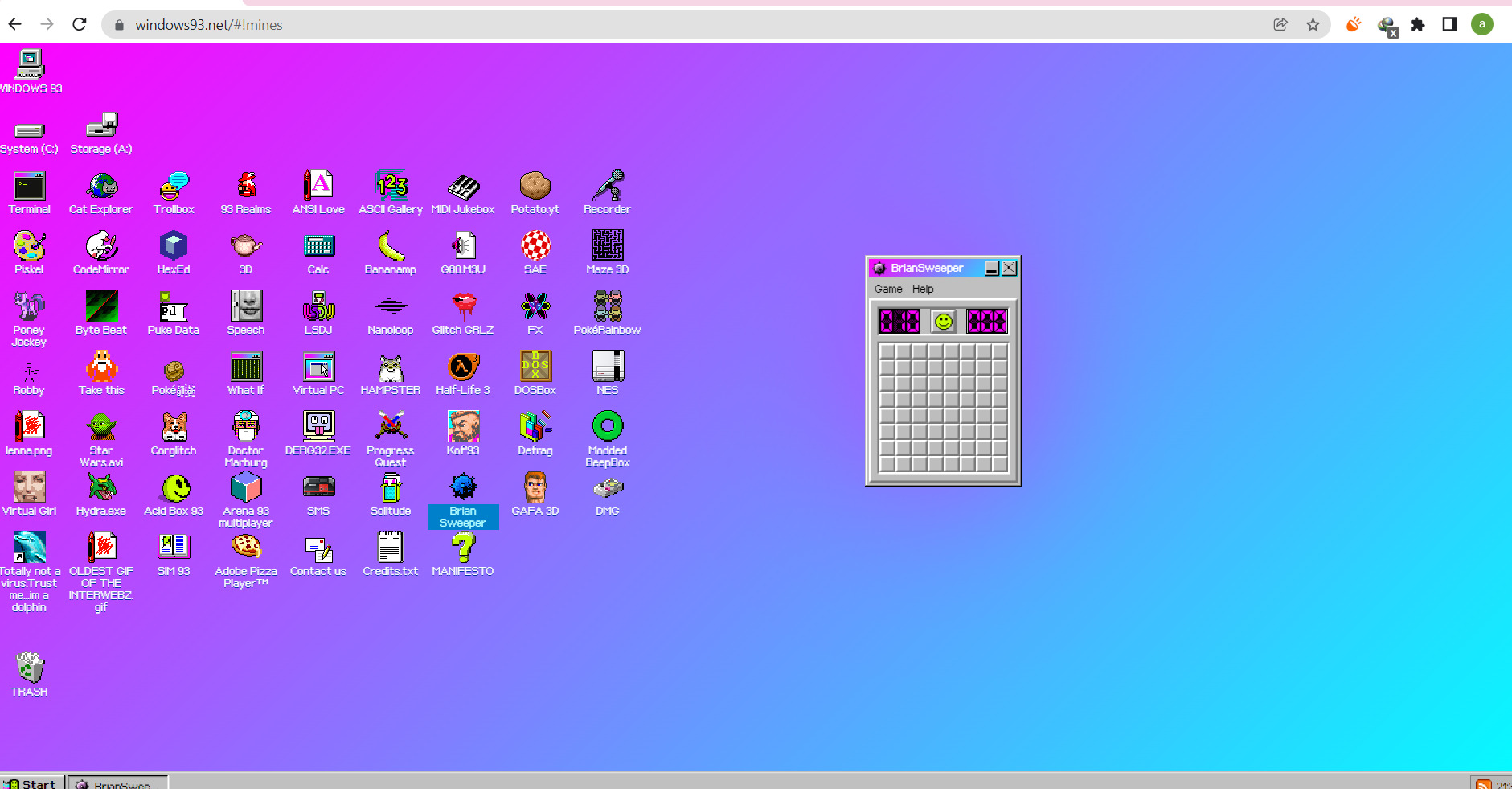The image size is (1512, 789).
Task: Minimize the BrianSweeper window
Action: coord(992,269)
